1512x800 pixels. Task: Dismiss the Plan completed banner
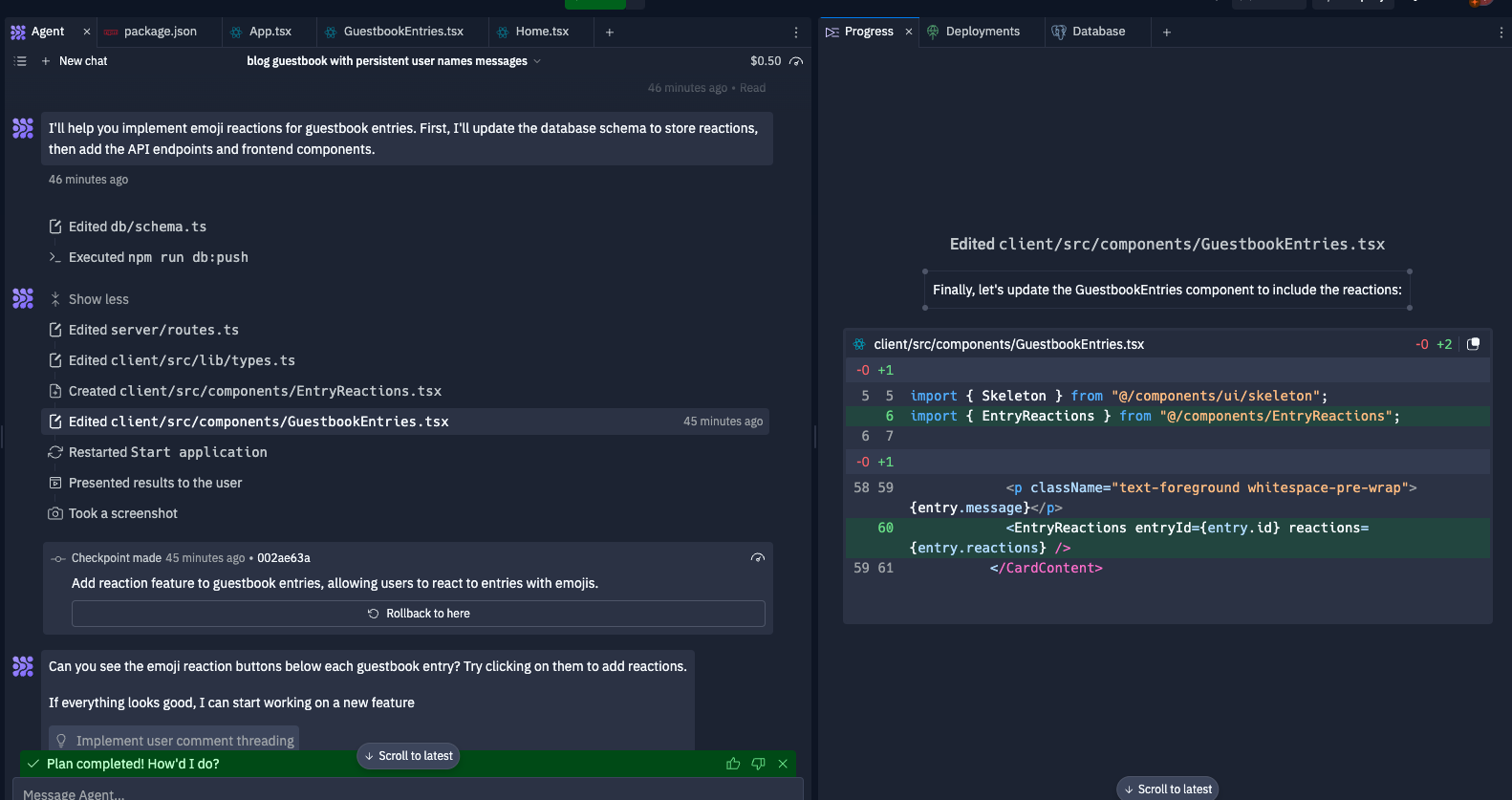click(783, 764)
